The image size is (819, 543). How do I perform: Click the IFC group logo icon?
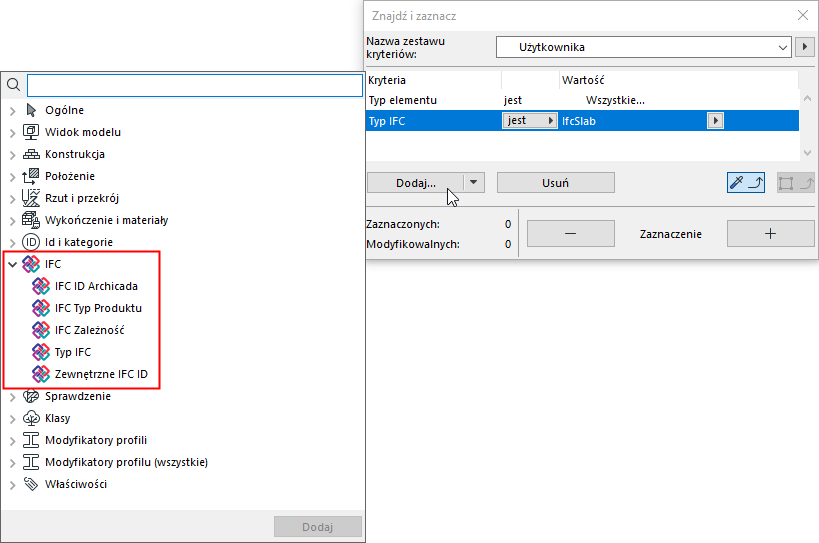point(31,264)
